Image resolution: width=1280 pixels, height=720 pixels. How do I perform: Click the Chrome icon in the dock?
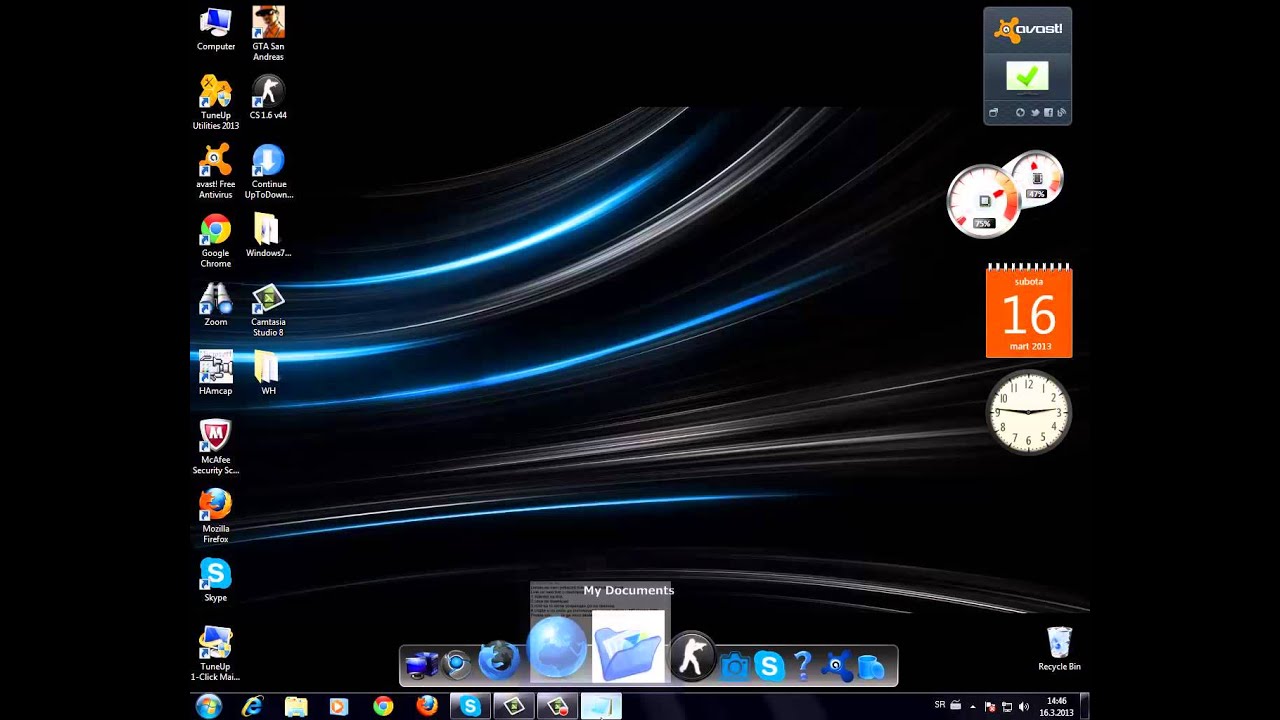[458, 664]
